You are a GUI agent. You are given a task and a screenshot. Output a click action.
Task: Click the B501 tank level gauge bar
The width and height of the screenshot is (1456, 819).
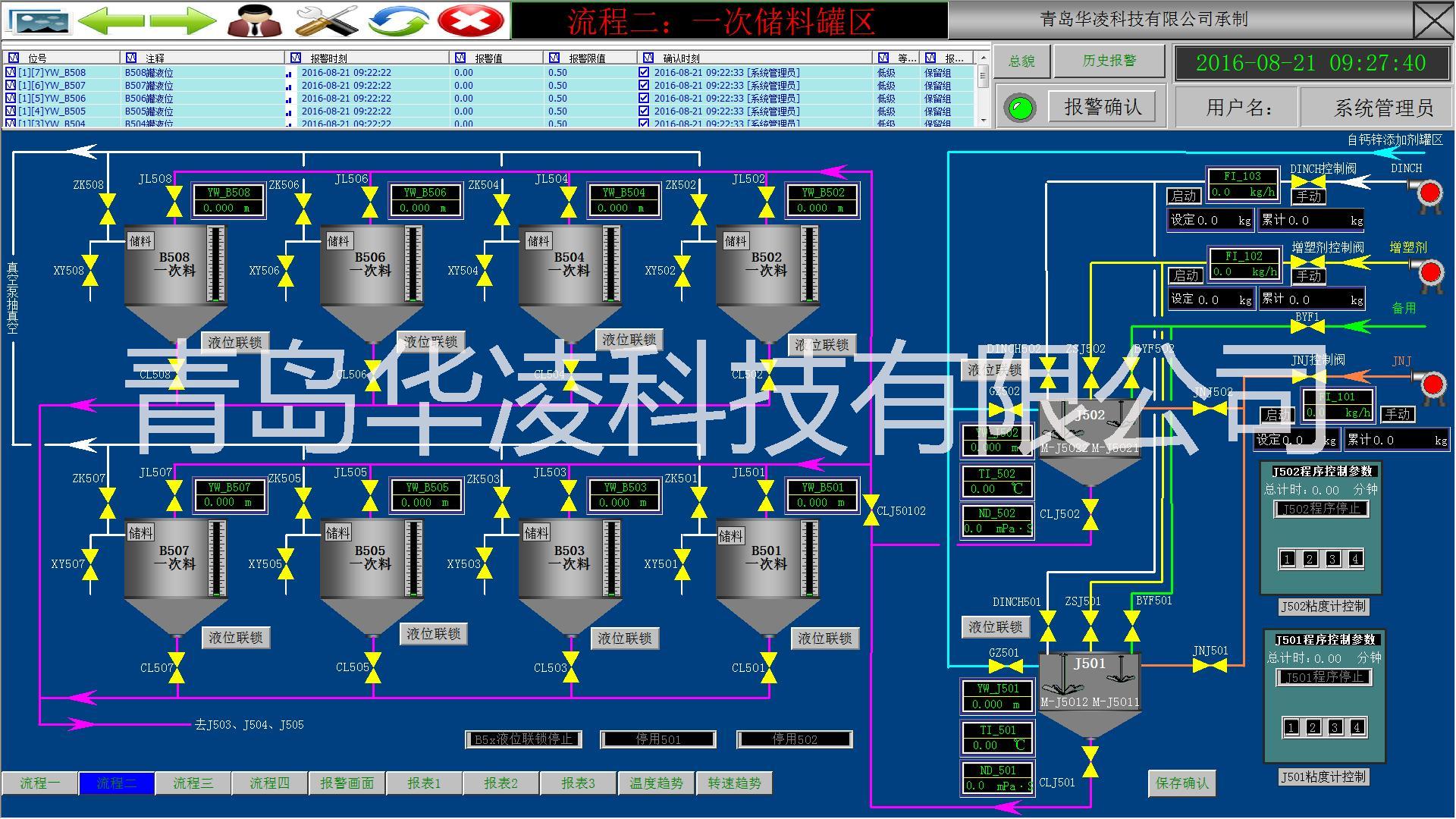coord(811,559)
